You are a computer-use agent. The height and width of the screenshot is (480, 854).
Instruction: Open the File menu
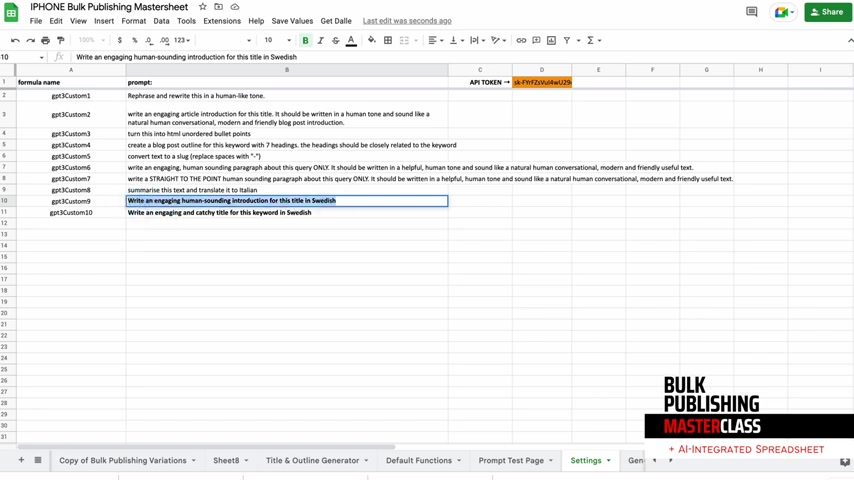click(x=36, y=21)
